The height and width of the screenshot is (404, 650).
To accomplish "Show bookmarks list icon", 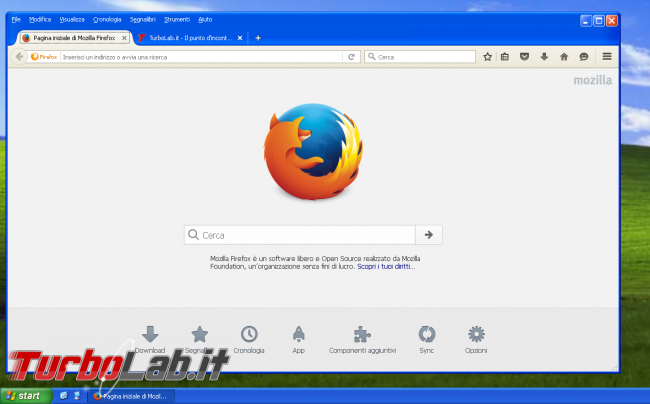I will point(504,57).
